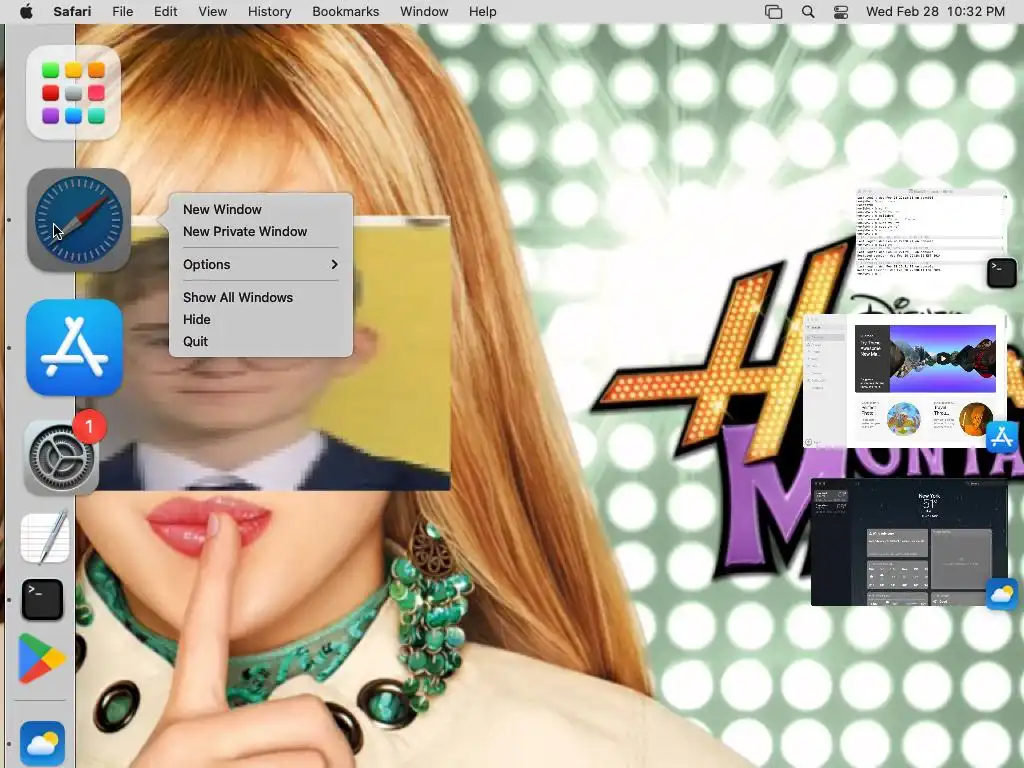The height and width of the screenshot is (768, 1024).
Task: Open the View menu
Action: (212, 12)
